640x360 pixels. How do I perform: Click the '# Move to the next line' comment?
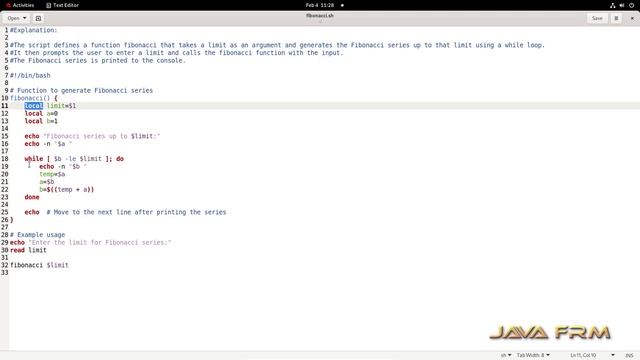pos(136,212)
